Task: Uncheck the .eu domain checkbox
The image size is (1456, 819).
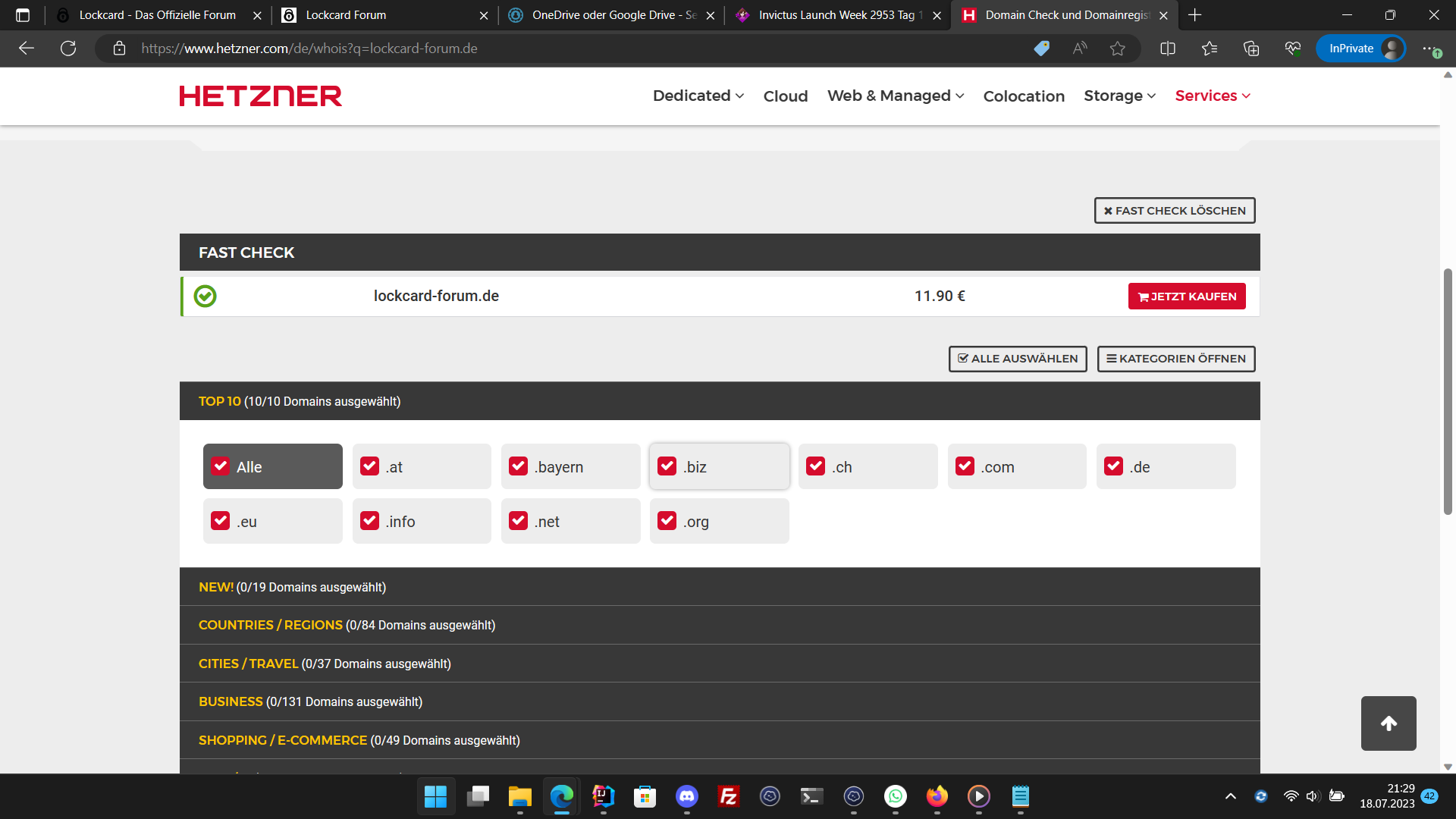Action: click(x=221, y=521)
